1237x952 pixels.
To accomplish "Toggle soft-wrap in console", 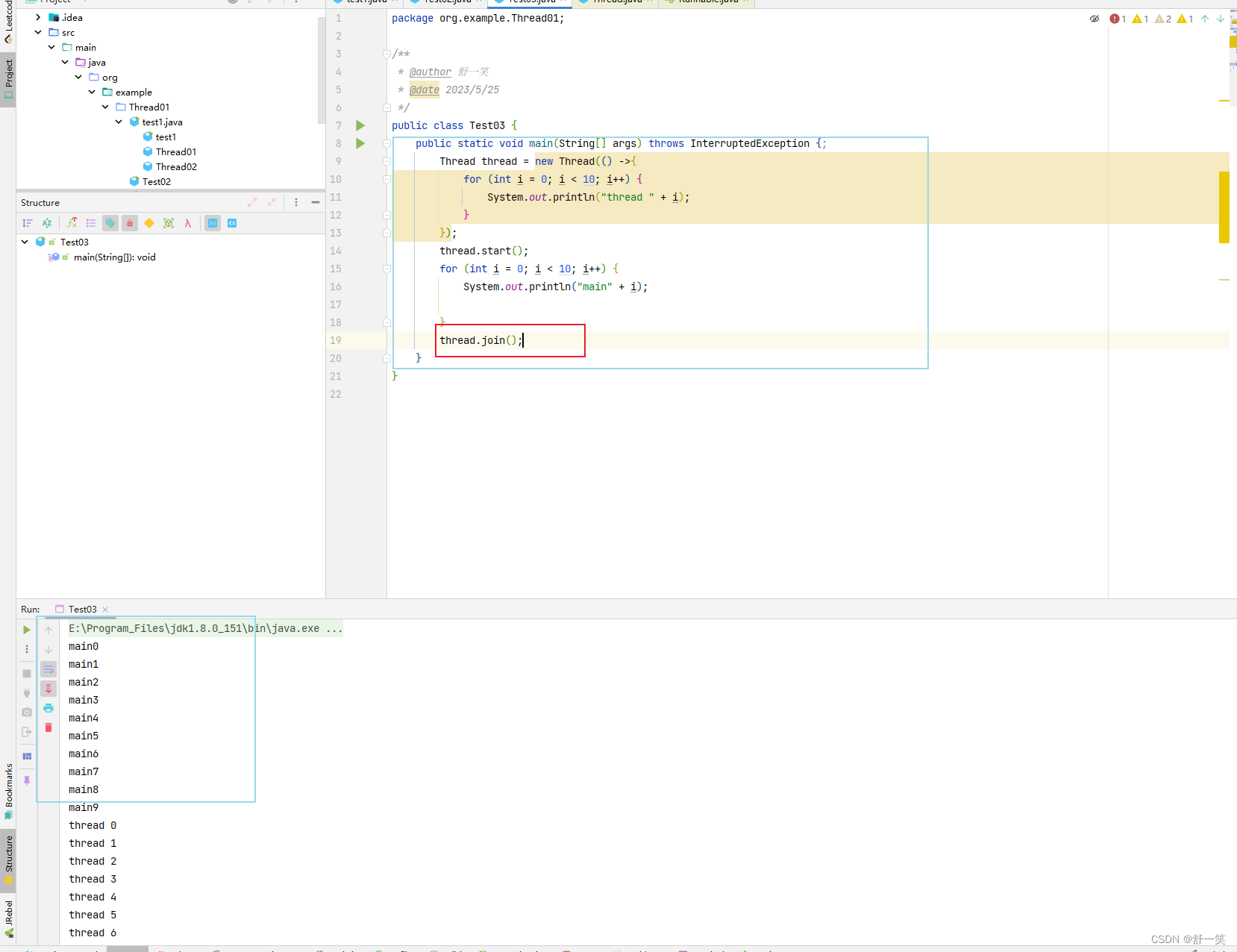I will [48, 669].
